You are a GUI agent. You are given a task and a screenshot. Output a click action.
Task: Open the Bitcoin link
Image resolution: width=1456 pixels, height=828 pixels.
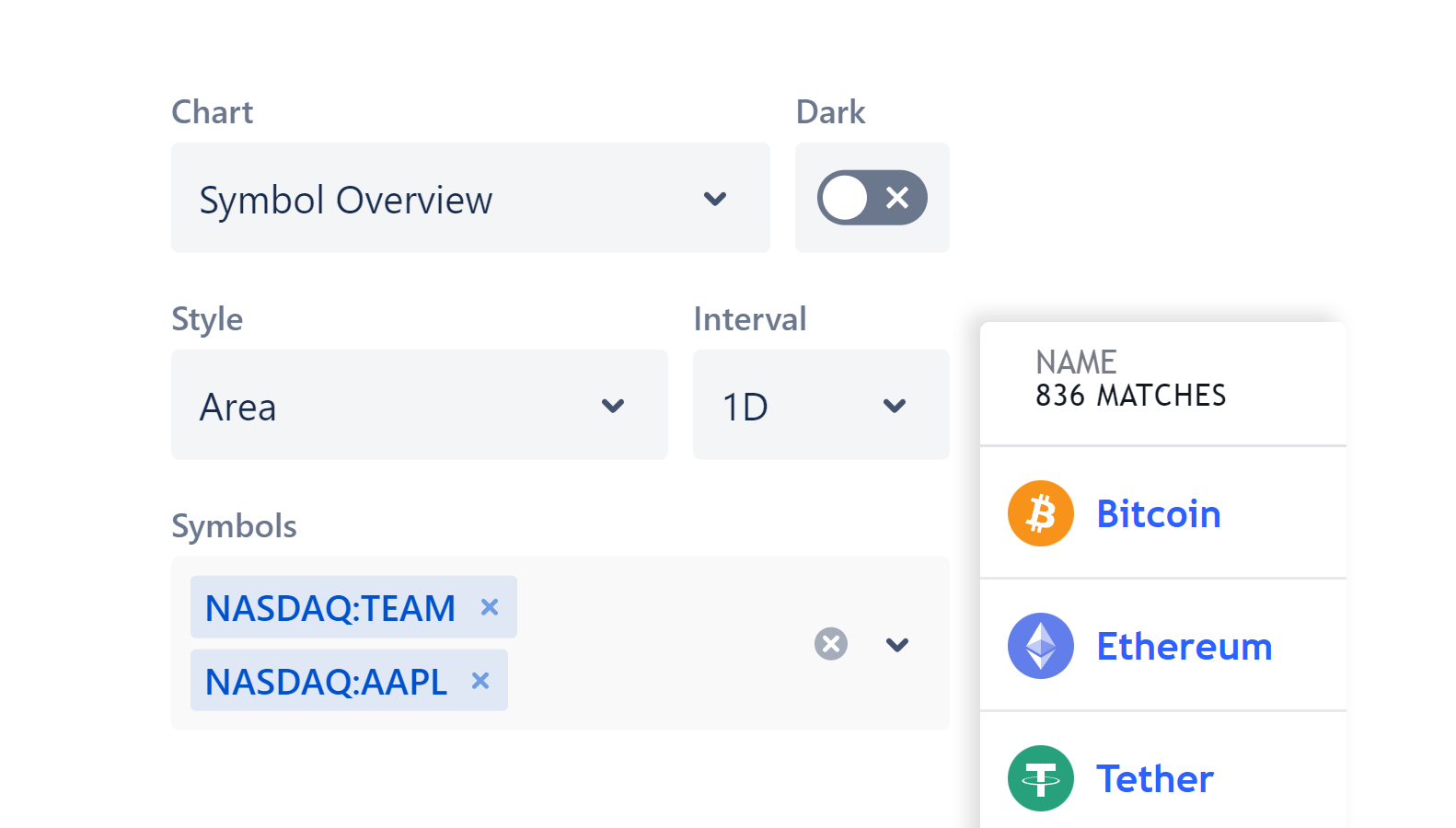[x=1158, y=513]
